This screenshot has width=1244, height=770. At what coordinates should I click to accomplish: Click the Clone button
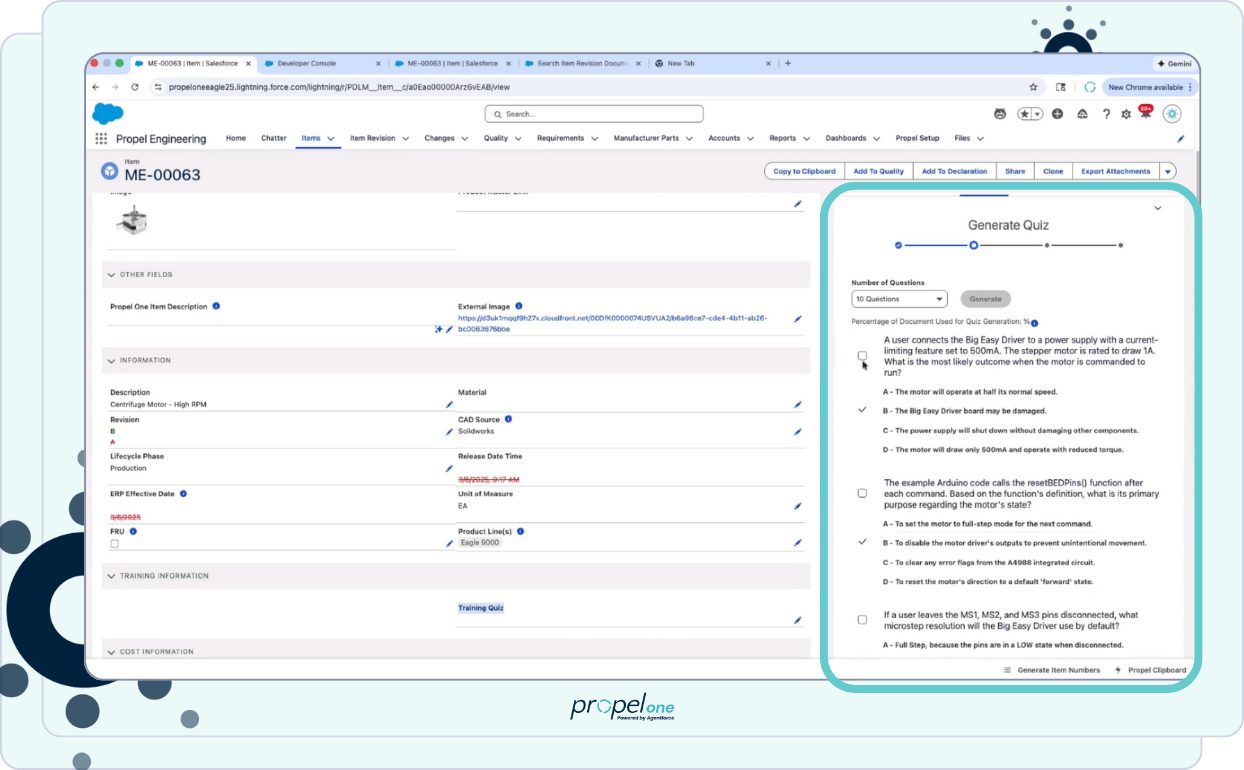[x=1053, y=171]
